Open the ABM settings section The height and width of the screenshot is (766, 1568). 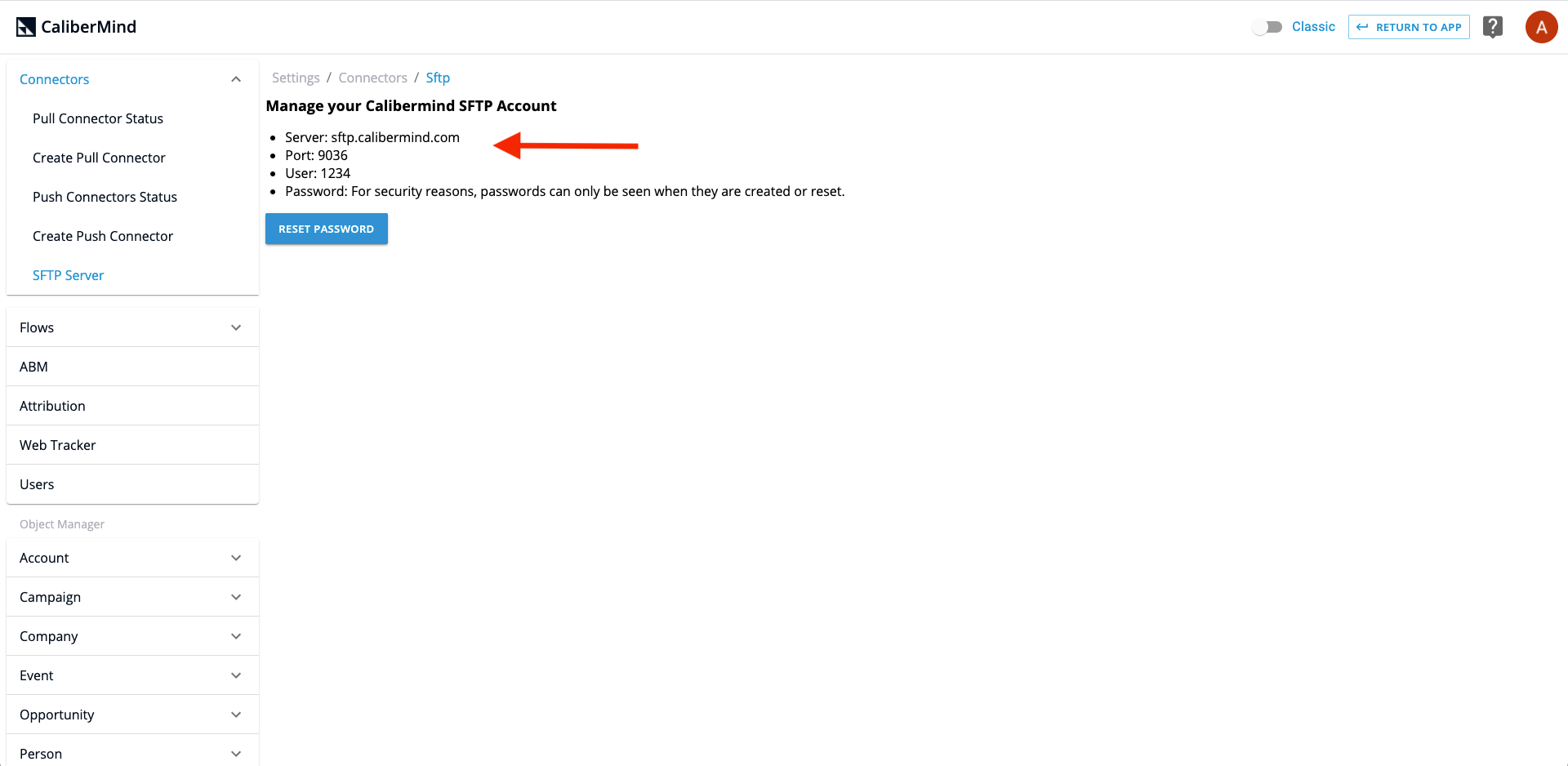[132, 367]
